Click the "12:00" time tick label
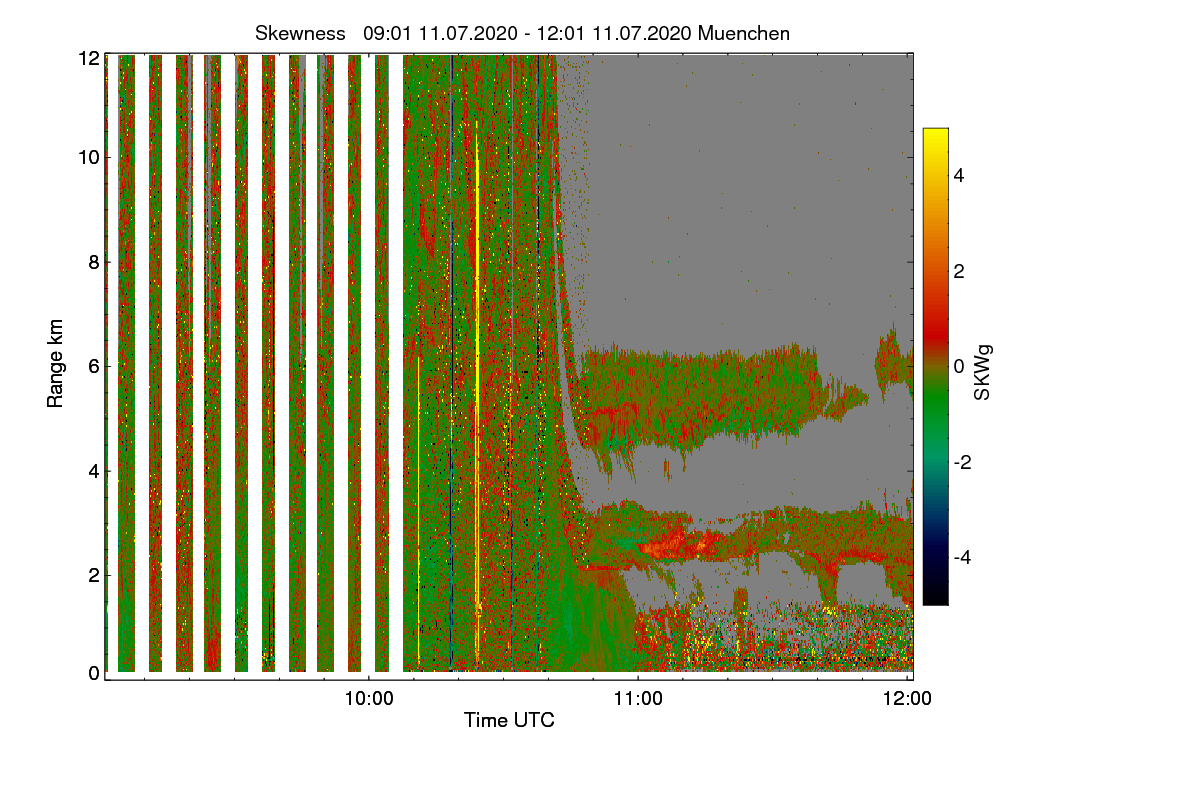1200x800 pixels. (x=907, y=699)
